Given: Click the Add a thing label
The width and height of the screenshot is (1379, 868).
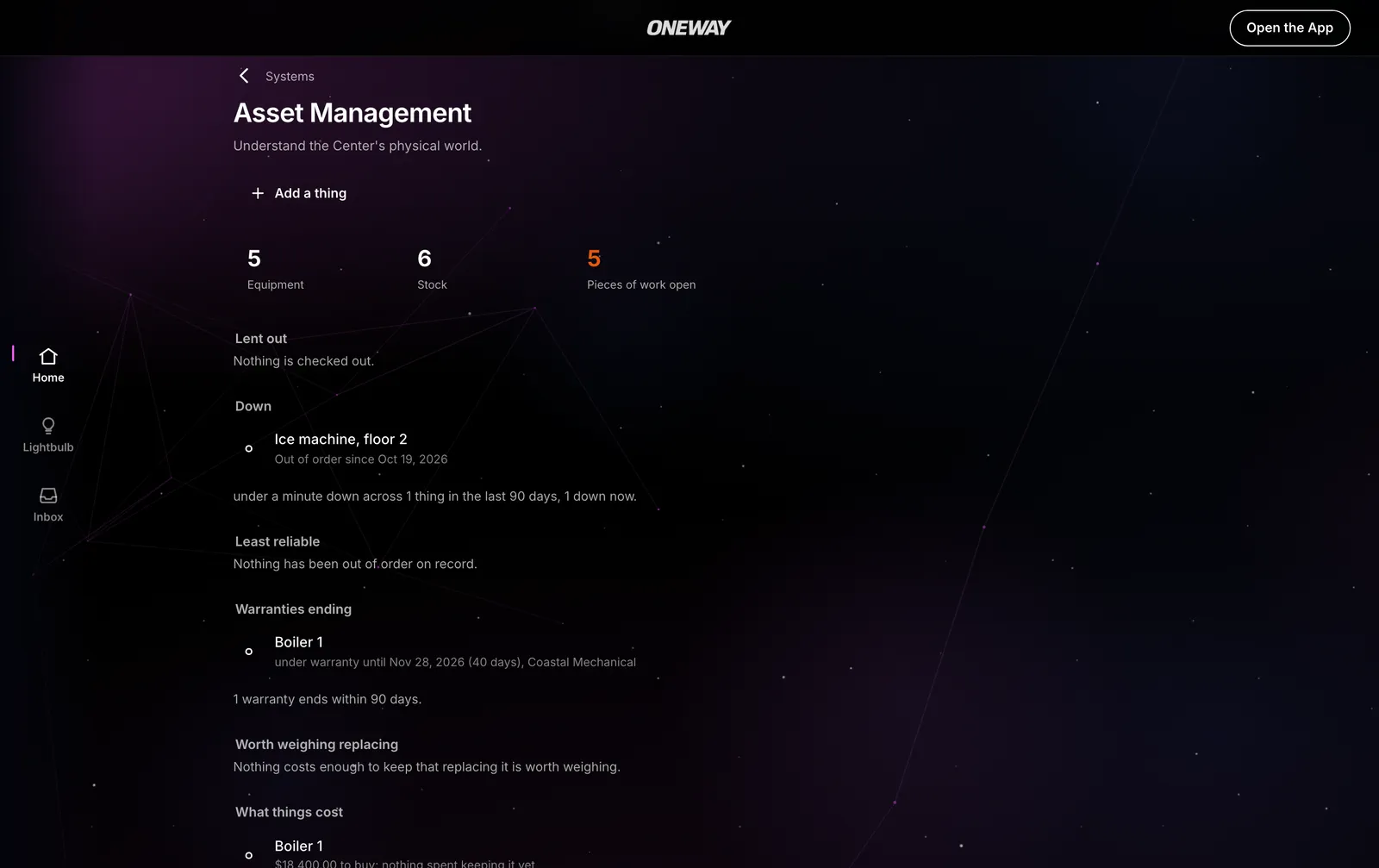Looking at the screenshot, I should pyautogui.click(x=310, y=193).
